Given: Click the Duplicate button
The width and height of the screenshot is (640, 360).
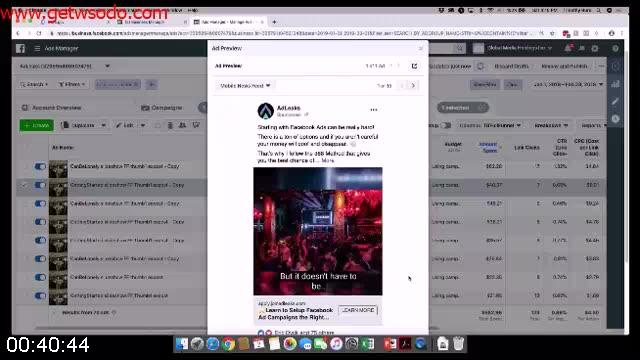Looking at the screenshot, I should click(79, 125).
